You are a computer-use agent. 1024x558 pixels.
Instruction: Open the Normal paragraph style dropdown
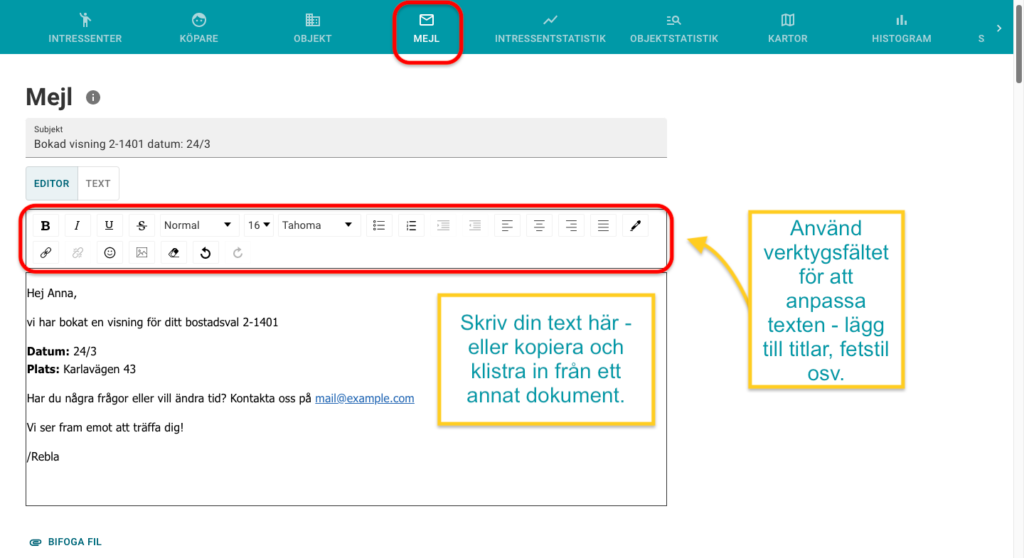pos(198,225)
